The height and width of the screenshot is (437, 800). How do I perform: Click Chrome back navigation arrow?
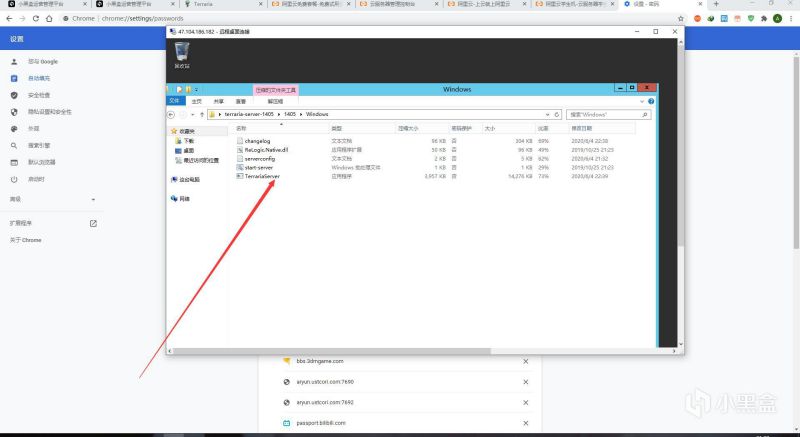9,18
